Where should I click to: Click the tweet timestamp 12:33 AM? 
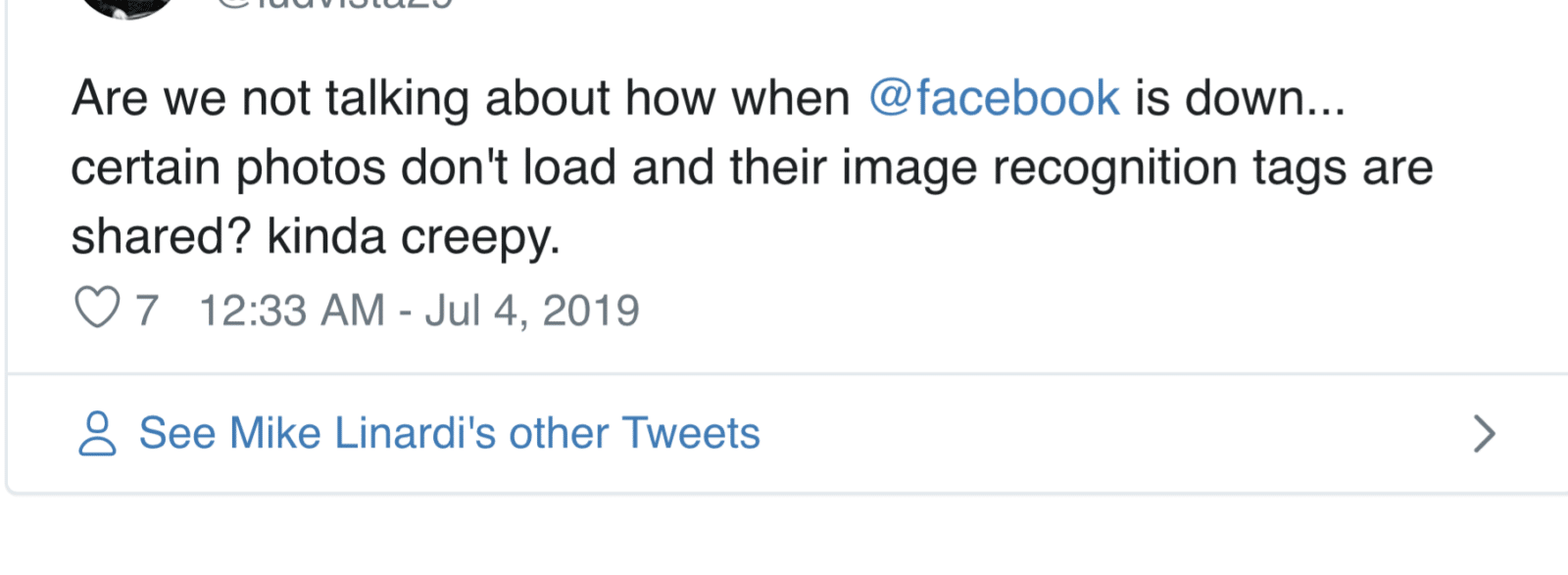pyautogui.click(x=291, y=311)
